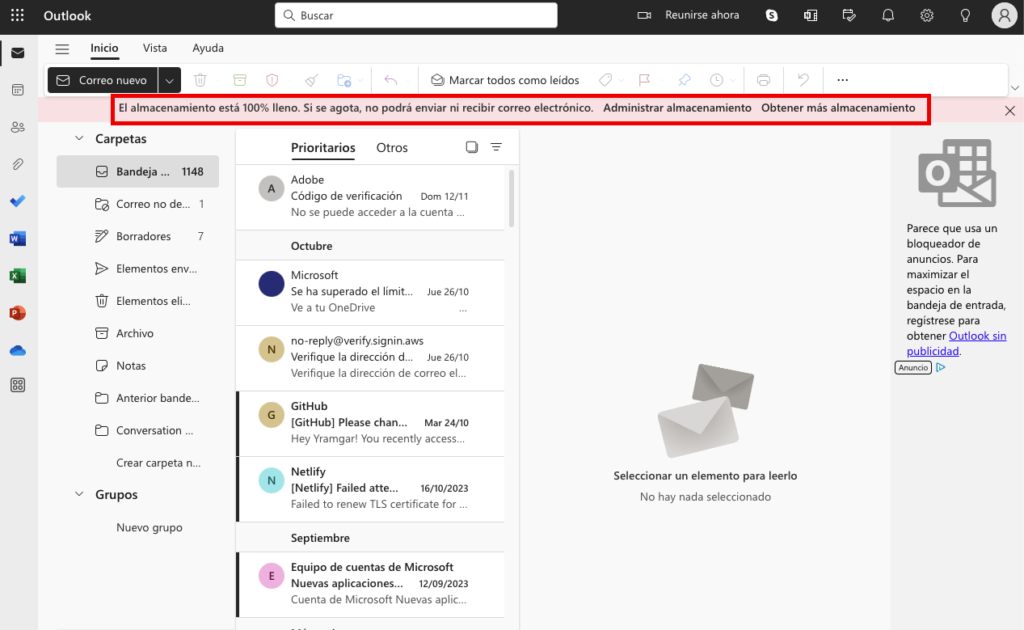Dismiss the storage warning banner

pyautogui.click(x=1010, y=110)
